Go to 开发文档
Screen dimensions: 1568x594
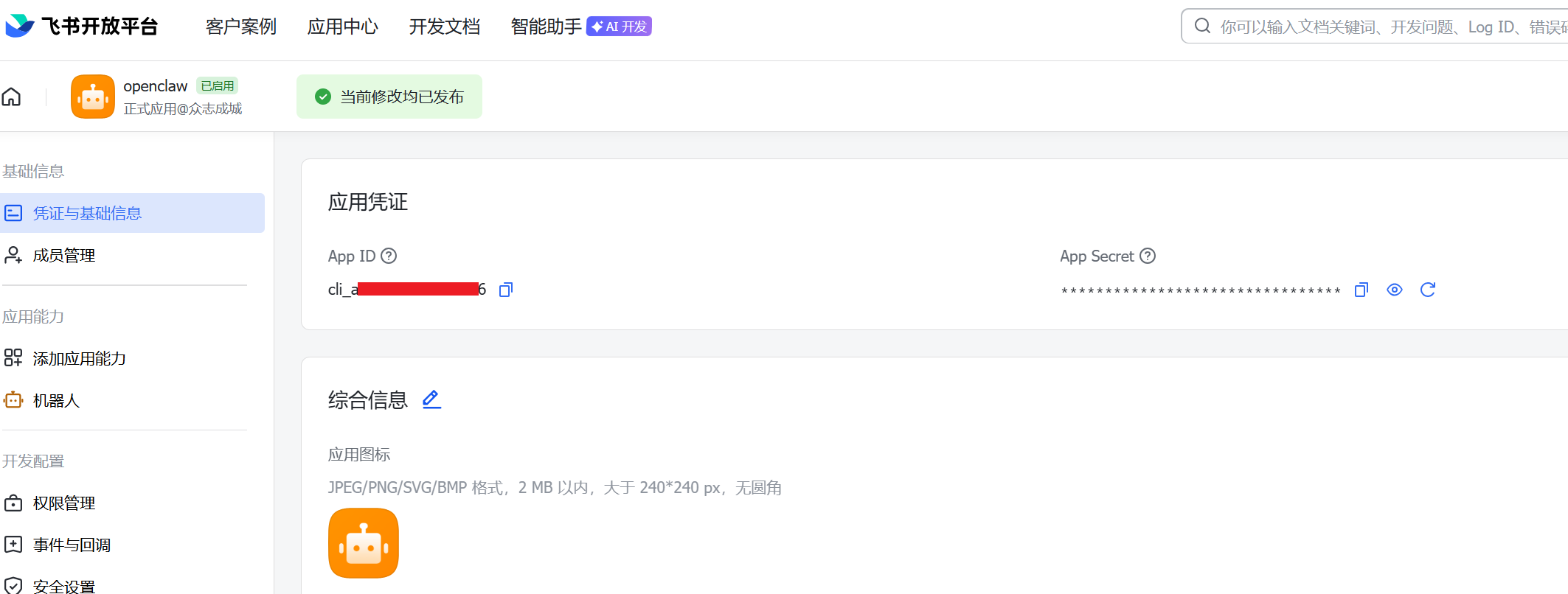(445, 27)
